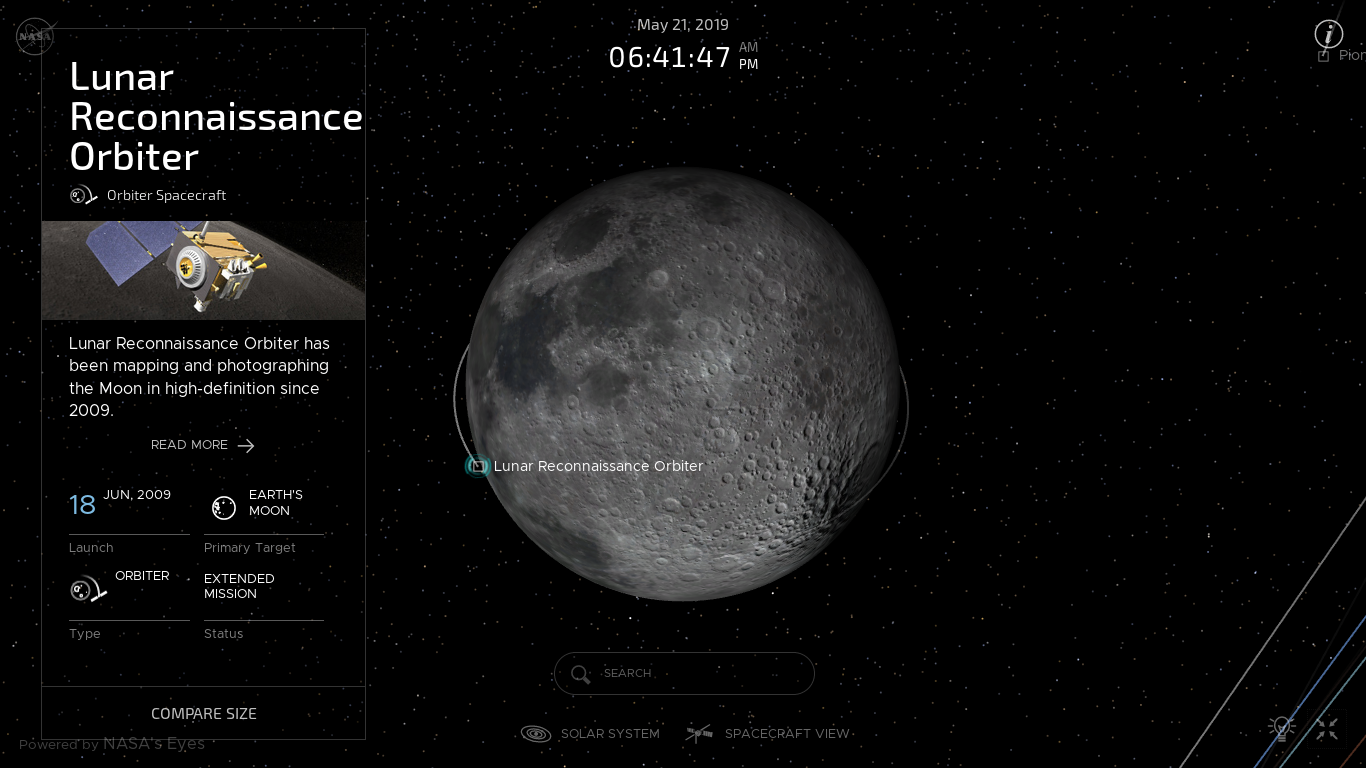
Task: Focus the Search input field
Action: pos(684,673)
